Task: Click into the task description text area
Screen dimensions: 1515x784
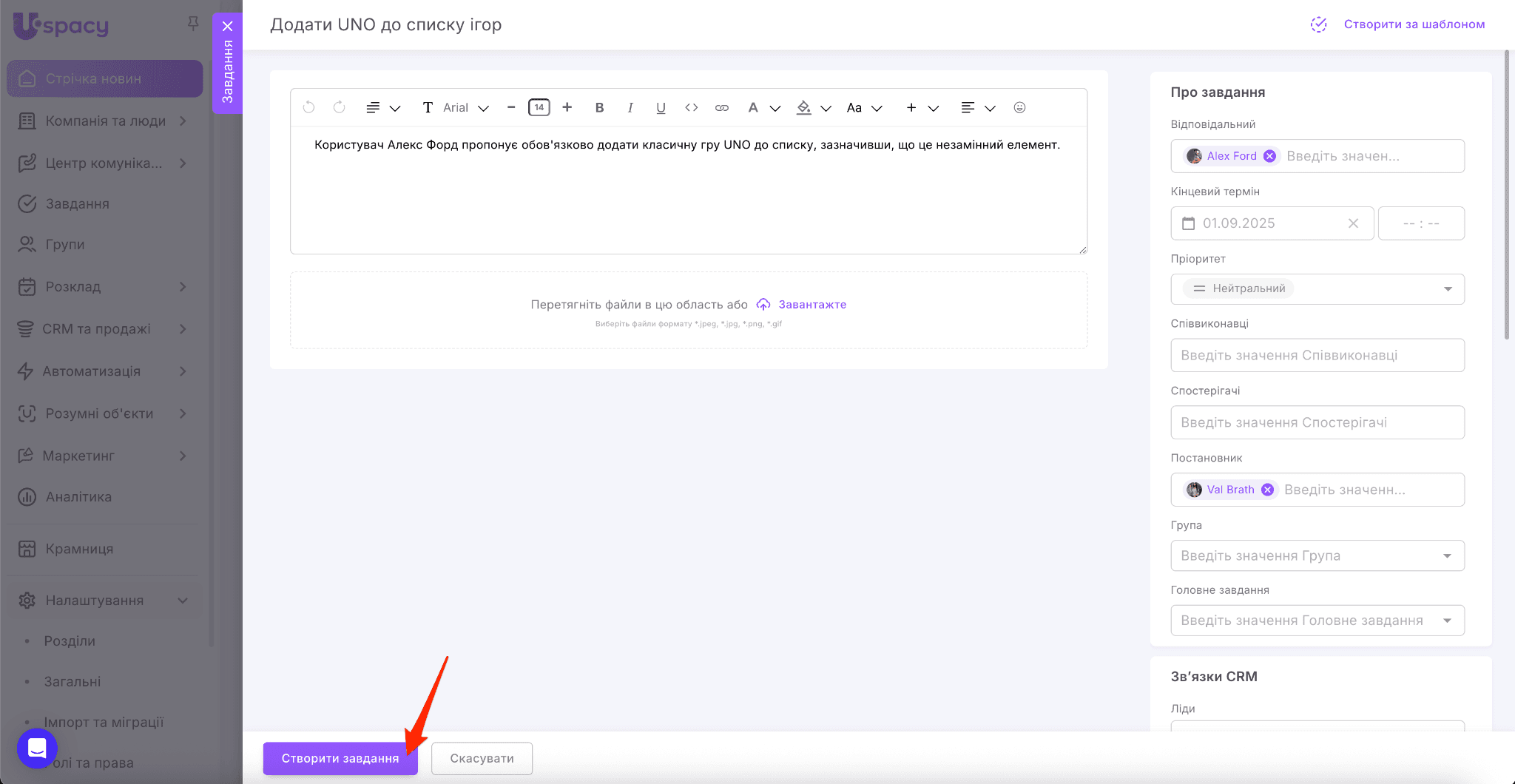Action: tap(689, 190)
